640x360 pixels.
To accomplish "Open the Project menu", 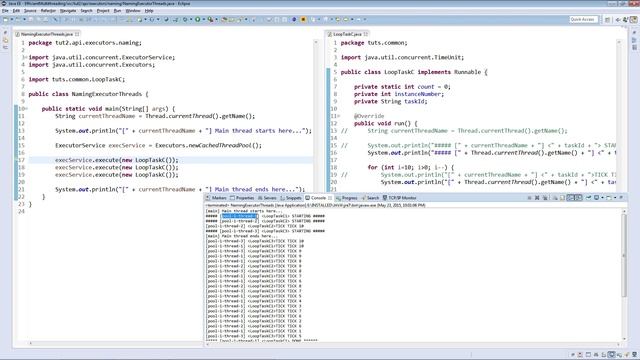I will coord(103,11).
